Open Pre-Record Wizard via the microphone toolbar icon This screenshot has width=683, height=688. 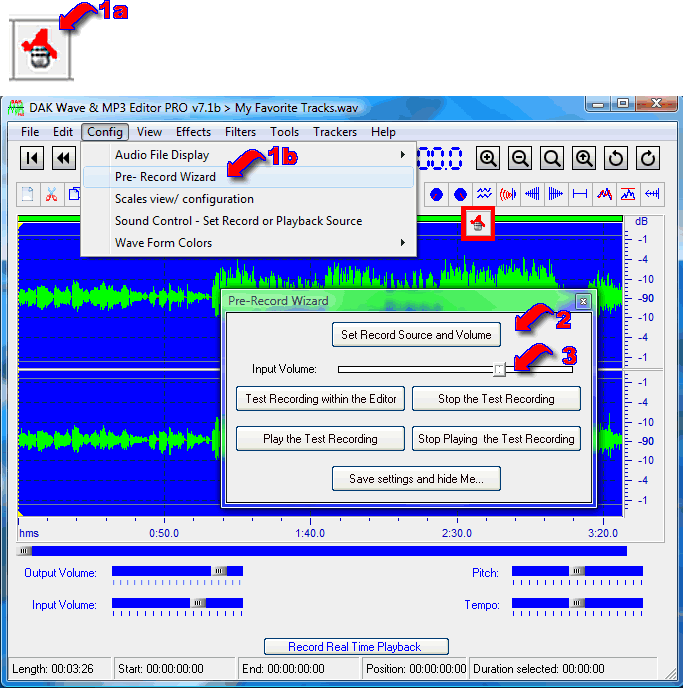point(478,224)
